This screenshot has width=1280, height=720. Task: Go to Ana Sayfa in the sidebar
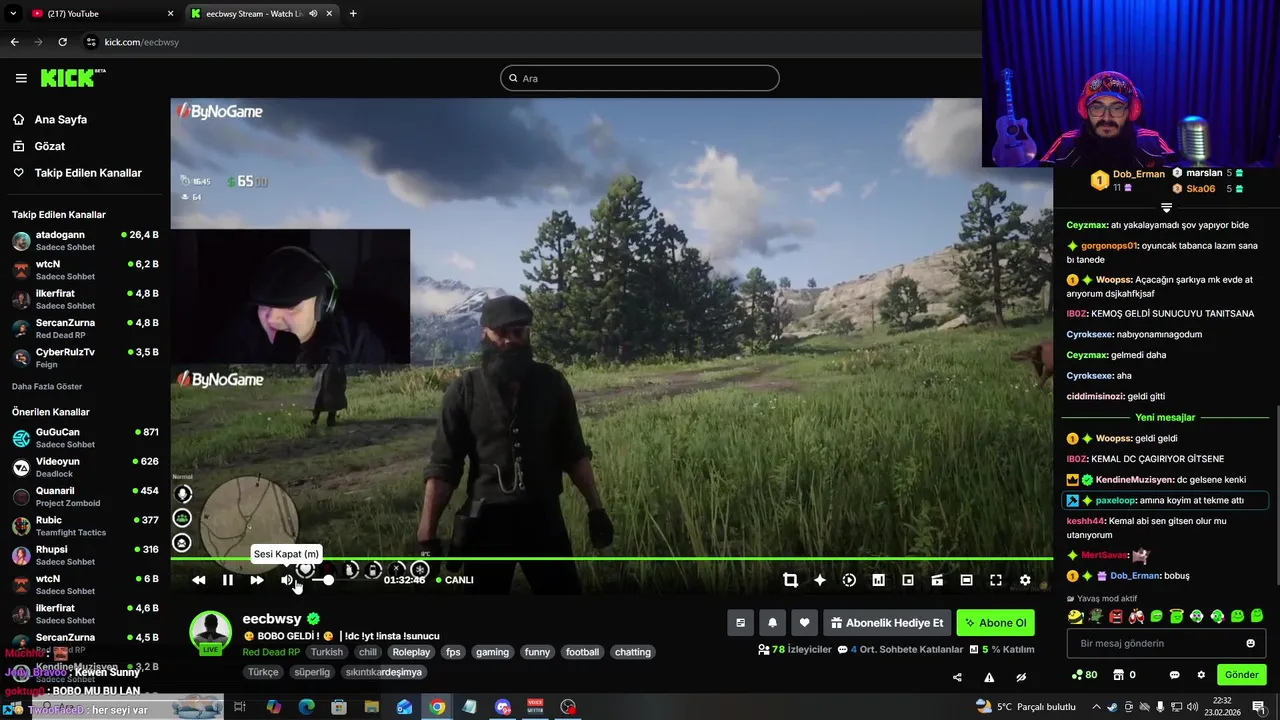[x=60, y=119]
